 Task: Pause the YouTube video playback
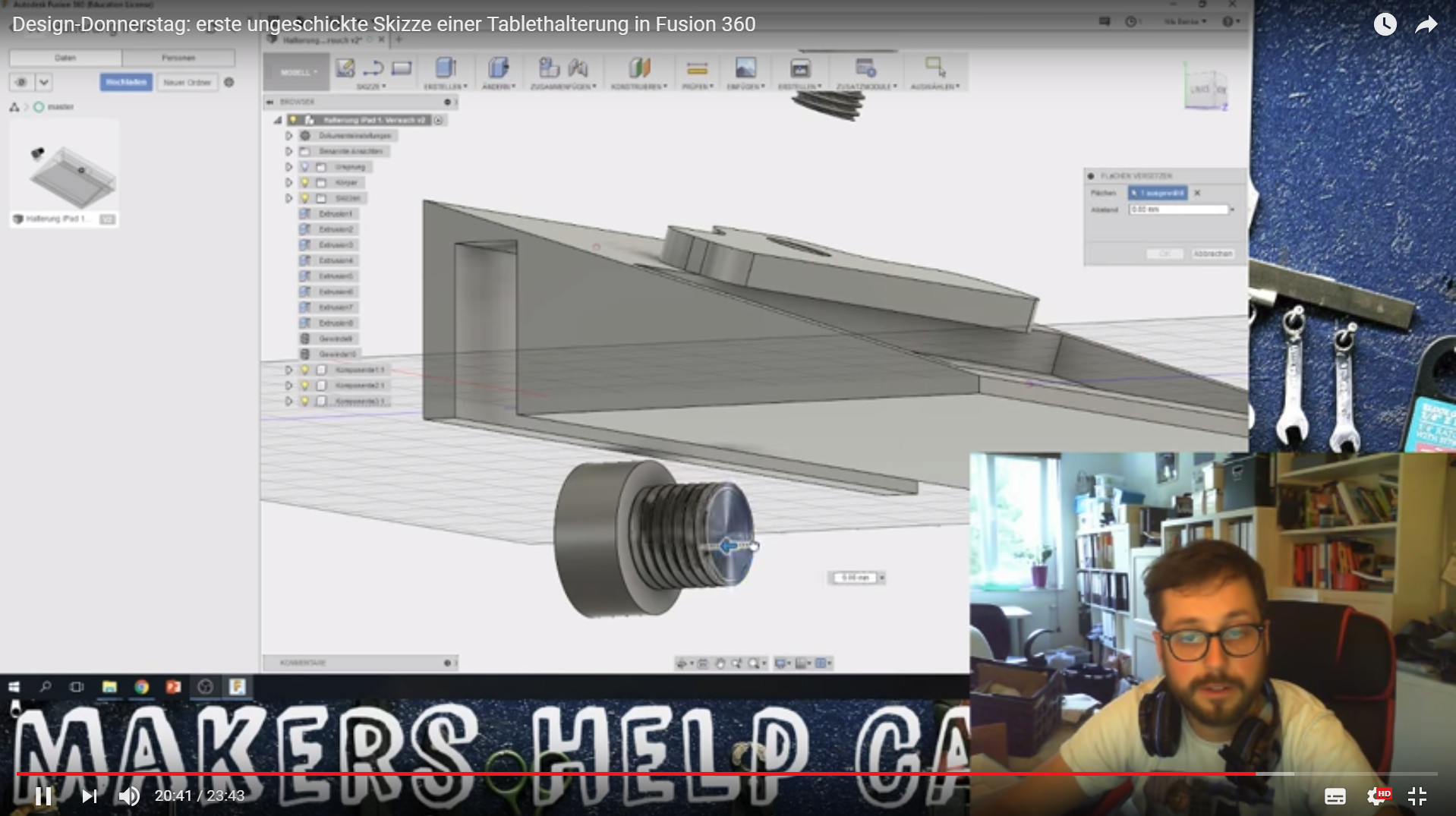(x=43, y=796)
